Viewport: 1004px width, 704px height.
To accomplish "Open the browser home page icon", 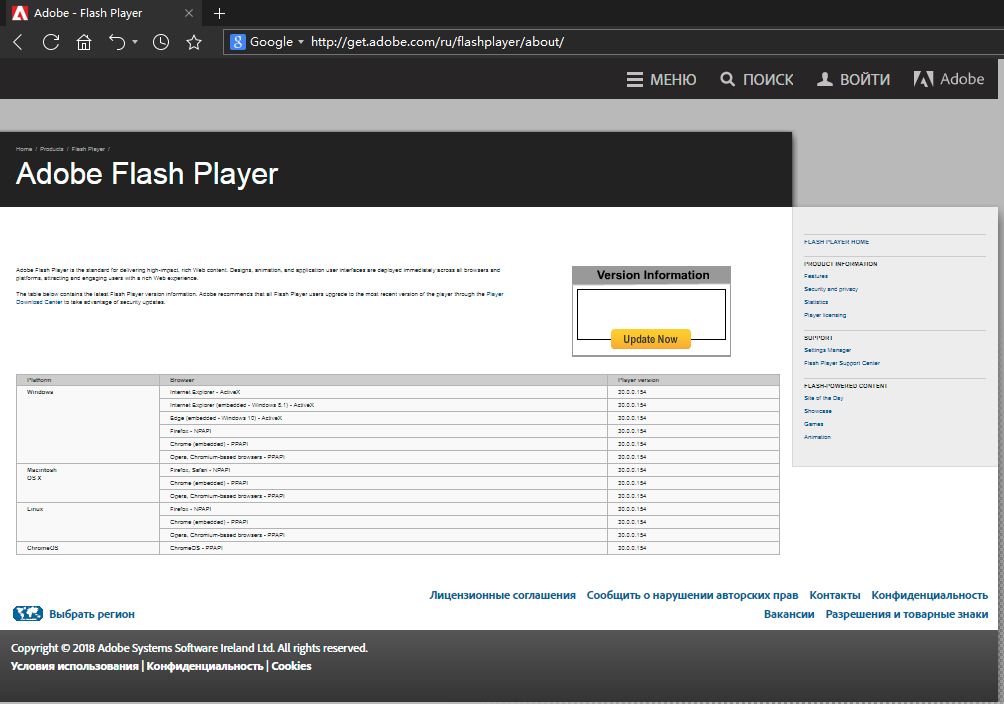I will (84, 42).
